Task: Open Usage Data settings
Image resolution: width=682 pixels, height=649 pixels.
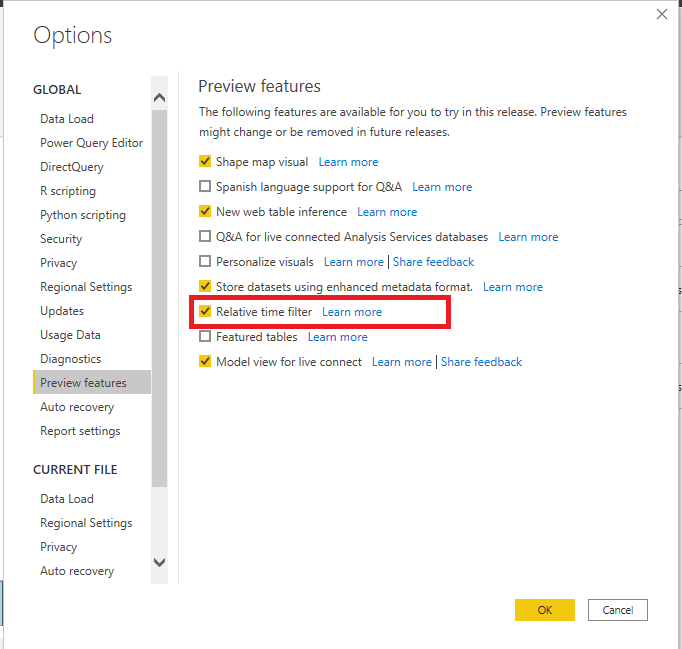Action: pyautogui.click(x=70, y=335)
